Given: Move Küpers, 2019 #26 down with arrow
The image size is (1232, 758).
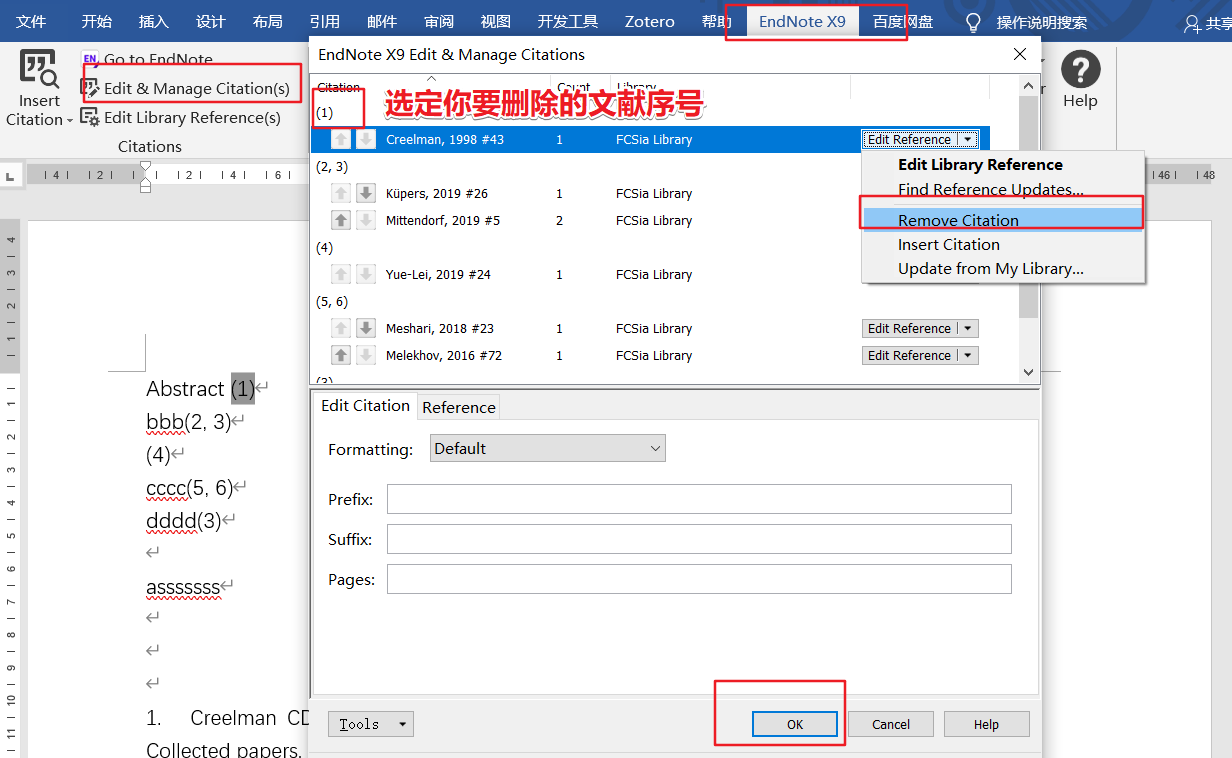Looking at the screenshot, I should [x=366, y=193].
